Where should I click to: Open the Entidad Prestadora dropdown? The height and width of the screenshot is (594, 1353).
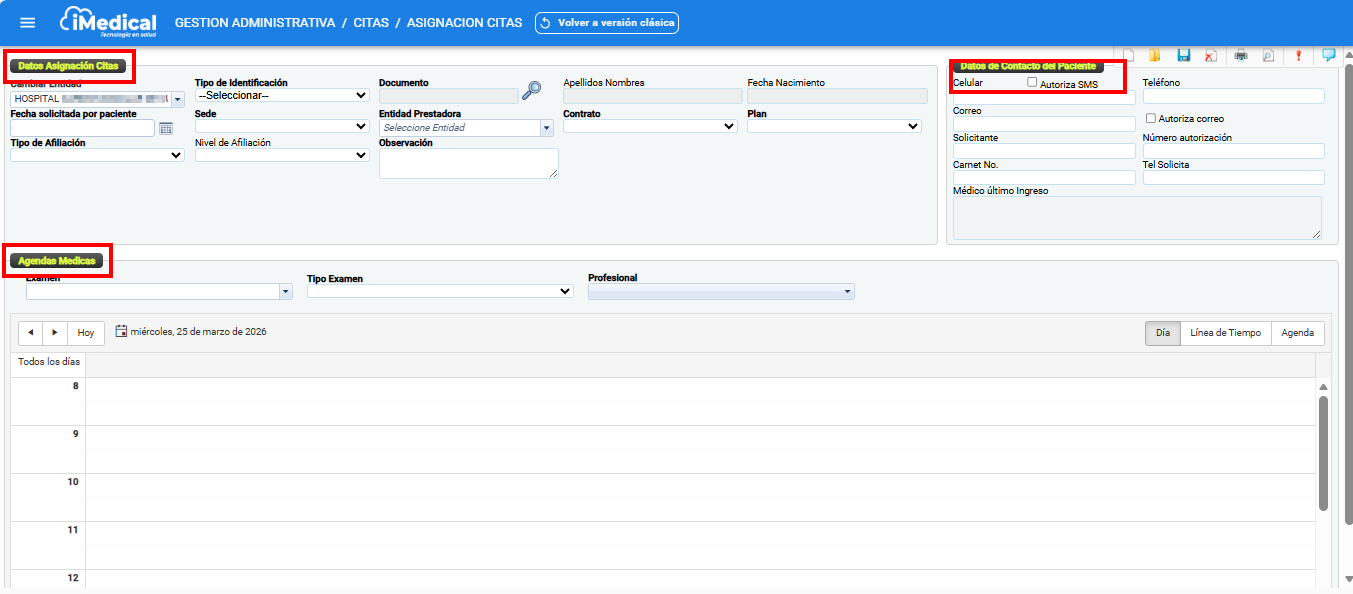pyautogui.click(x=547, y=128)
